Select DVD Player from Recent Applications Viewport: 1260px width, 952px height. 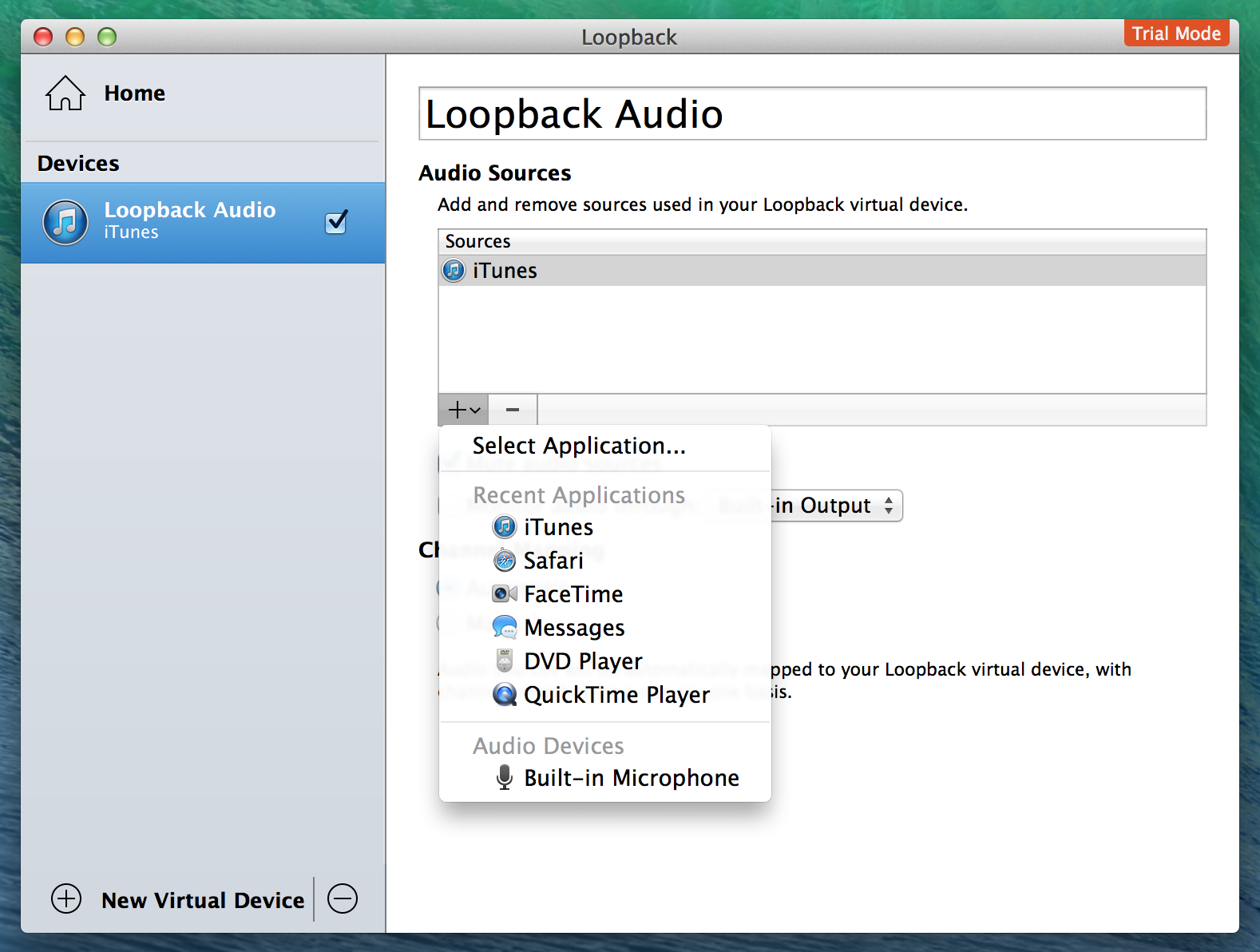(605, 661)
